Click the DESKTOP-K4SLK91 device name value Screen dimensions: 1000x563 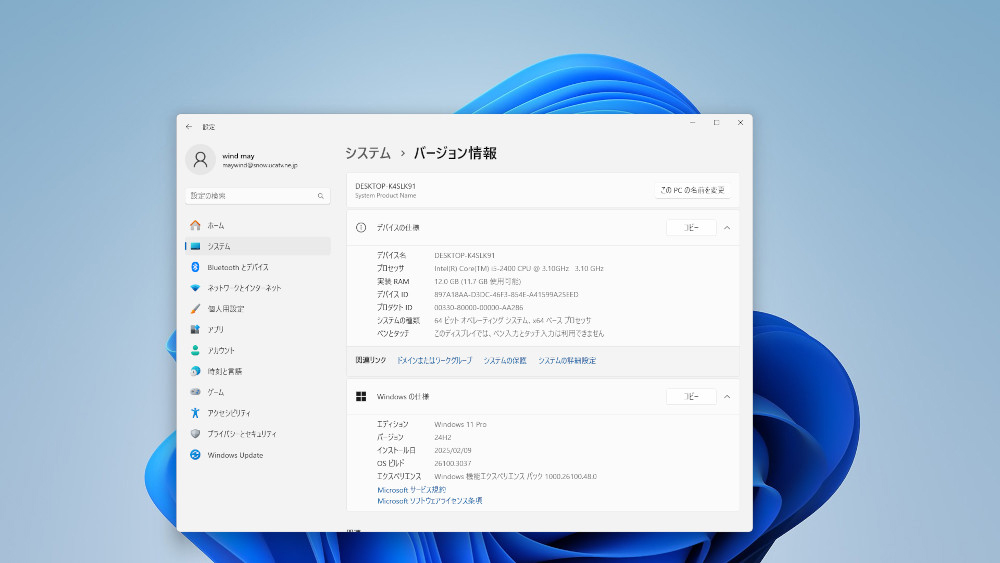[x=464, y=255]
